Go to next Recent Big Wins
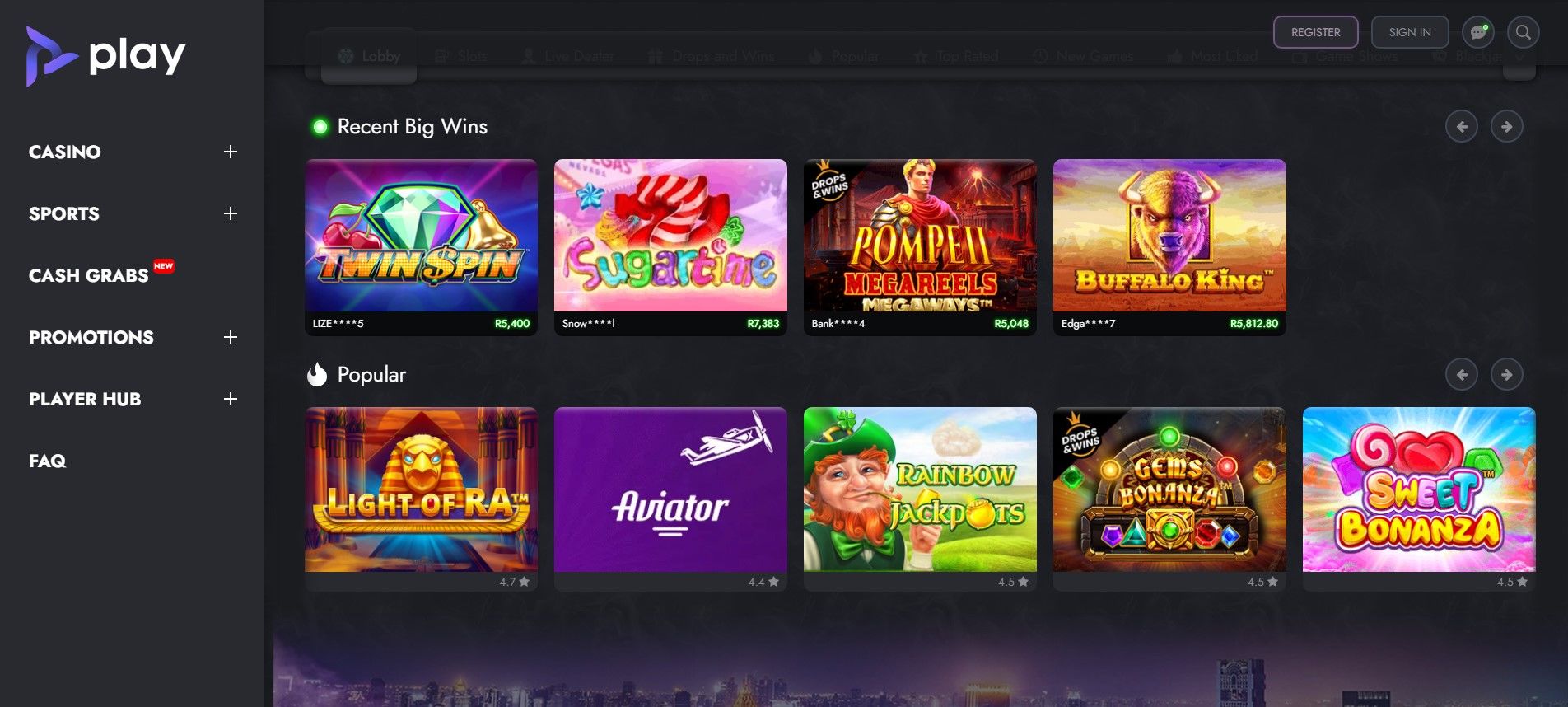This screenshot has height=707, width=1568. (x=1506, y=127)
